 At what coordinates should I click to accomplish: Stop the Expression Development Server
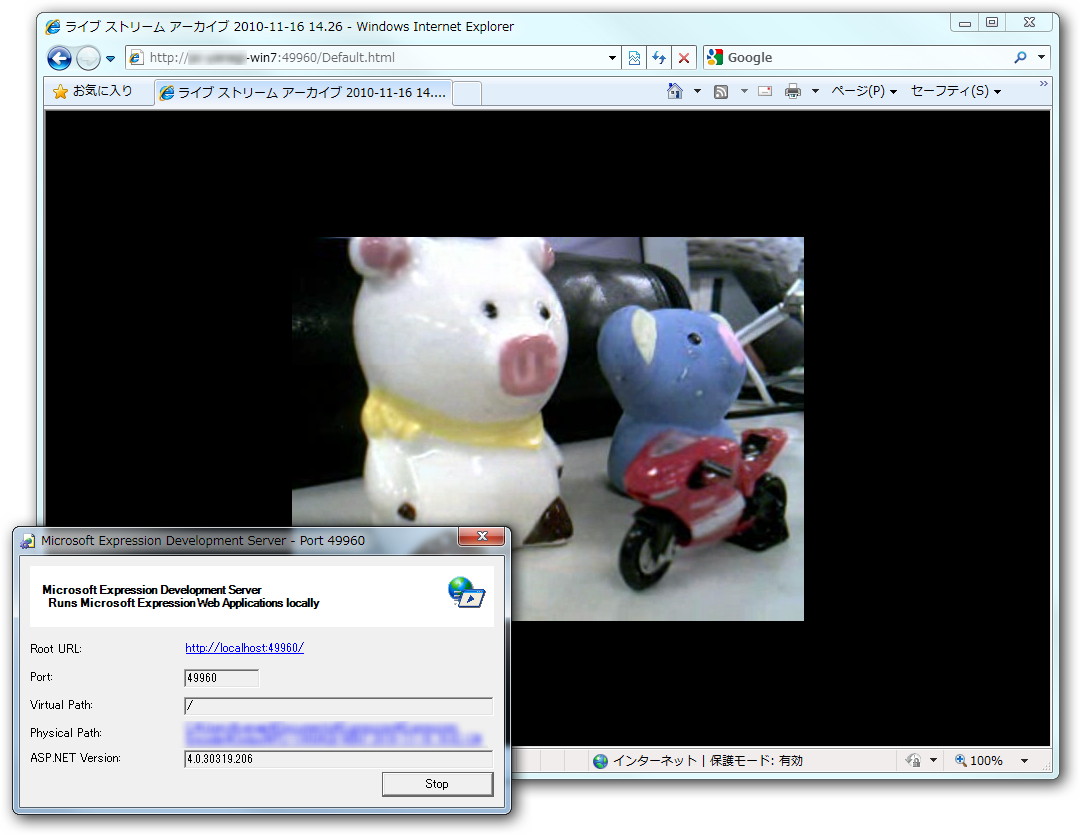[437, 784]
